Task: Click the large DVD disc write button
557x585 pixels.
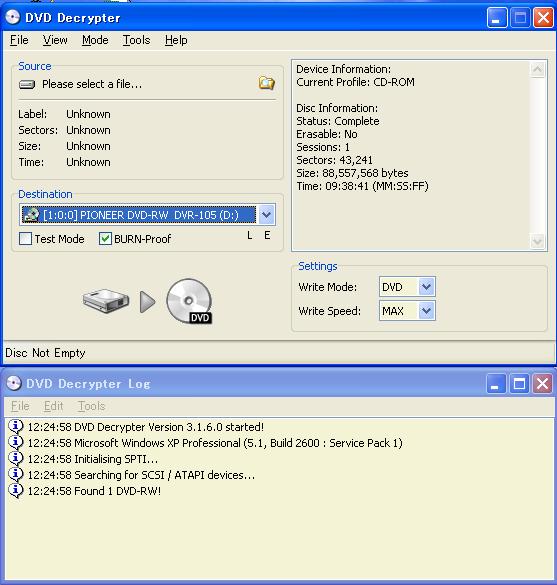Action: point(189,301)
